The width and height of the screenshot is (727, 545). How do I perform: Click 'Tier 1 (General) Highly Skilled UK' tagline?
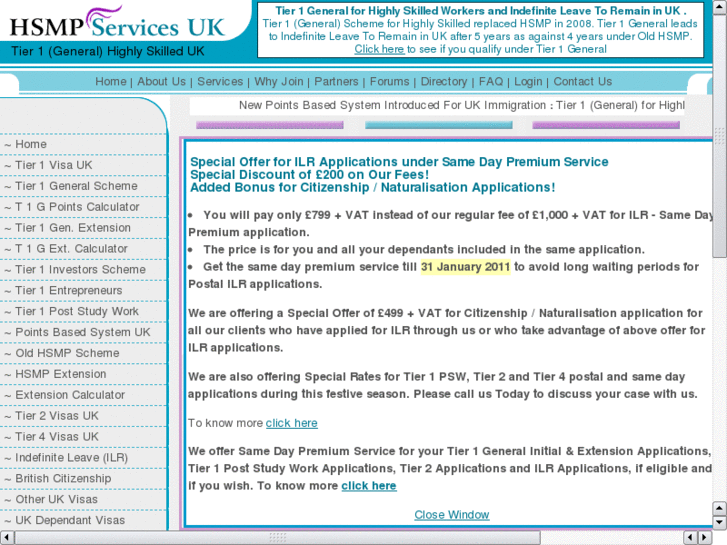coord(108,51)
